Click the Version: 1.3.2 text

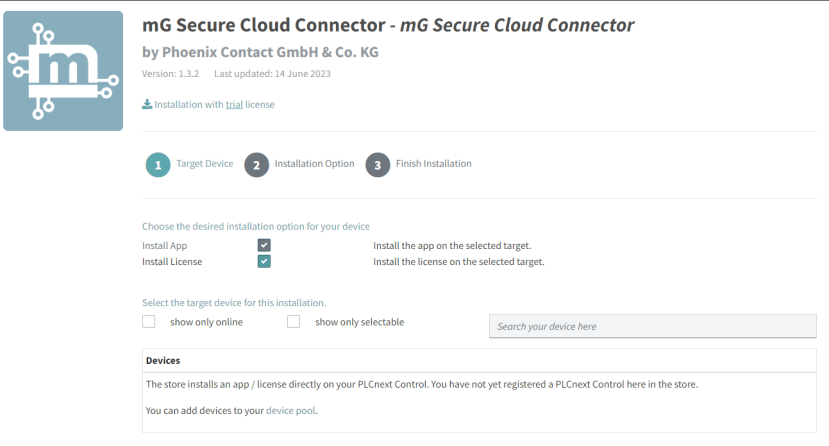tap(170, 74)
